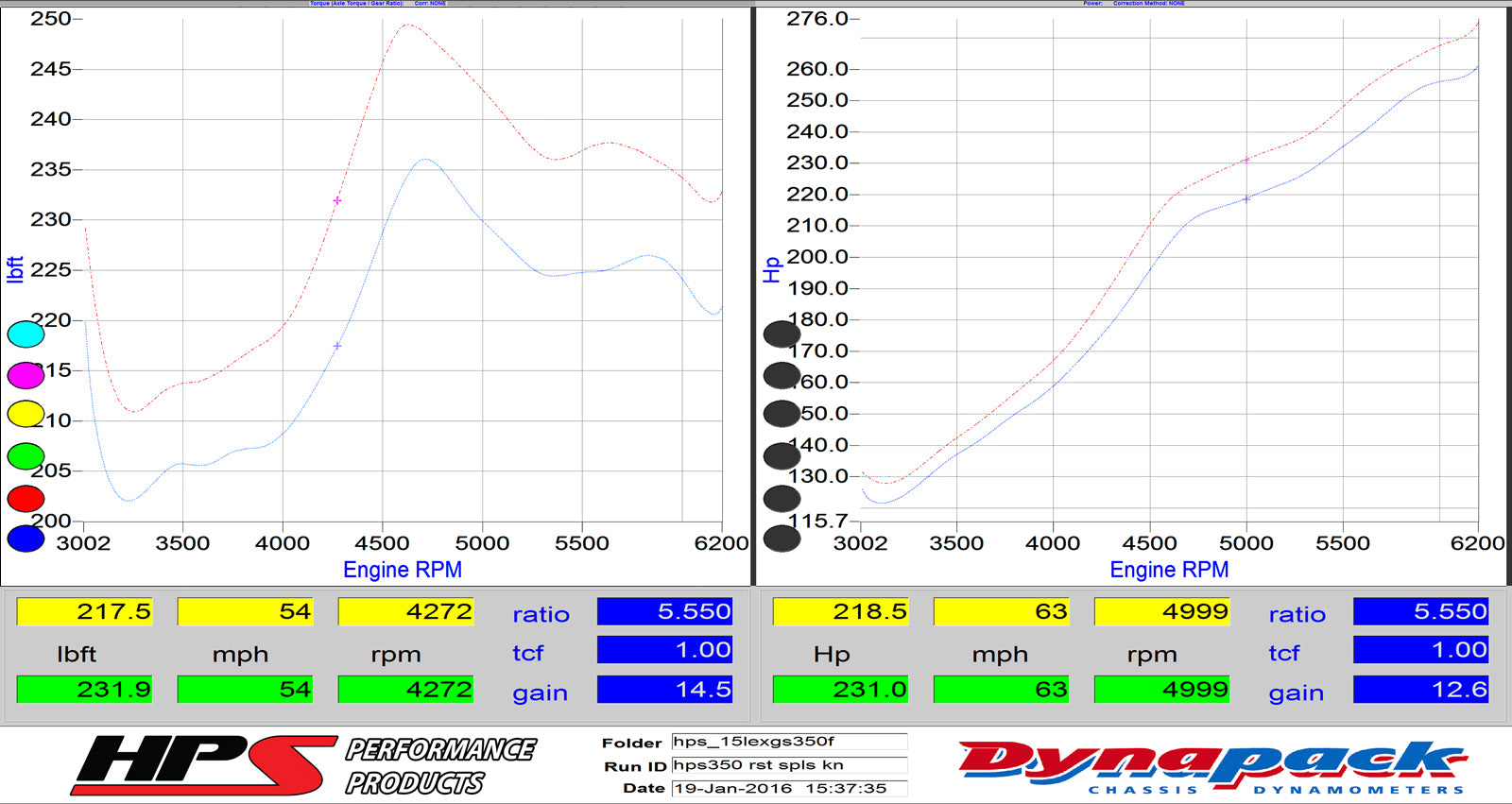This screenshot has height=804, width=1512.
Task: Click the cyan circle on torque graph
Action: [26, 334]
